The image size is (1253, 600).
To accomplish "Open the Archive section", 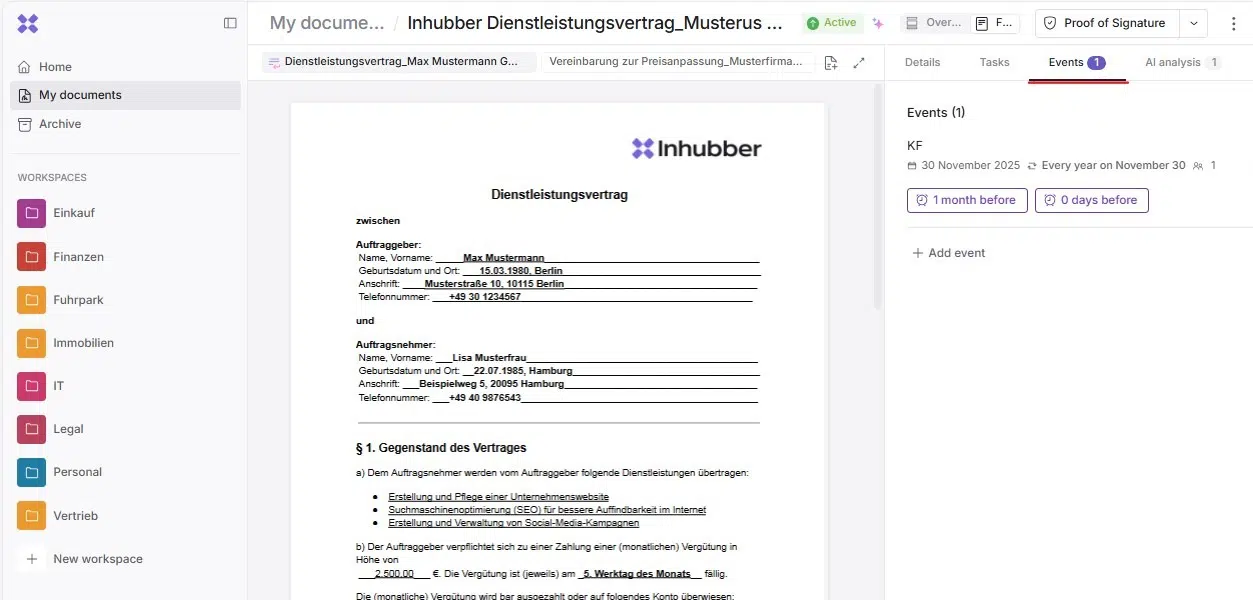I will click(x=60, y=124).
